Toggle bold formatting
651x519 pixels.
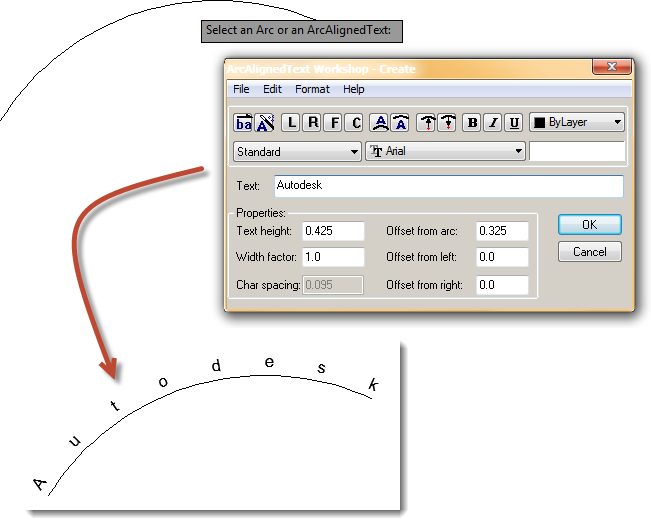(x=472, y=122)
